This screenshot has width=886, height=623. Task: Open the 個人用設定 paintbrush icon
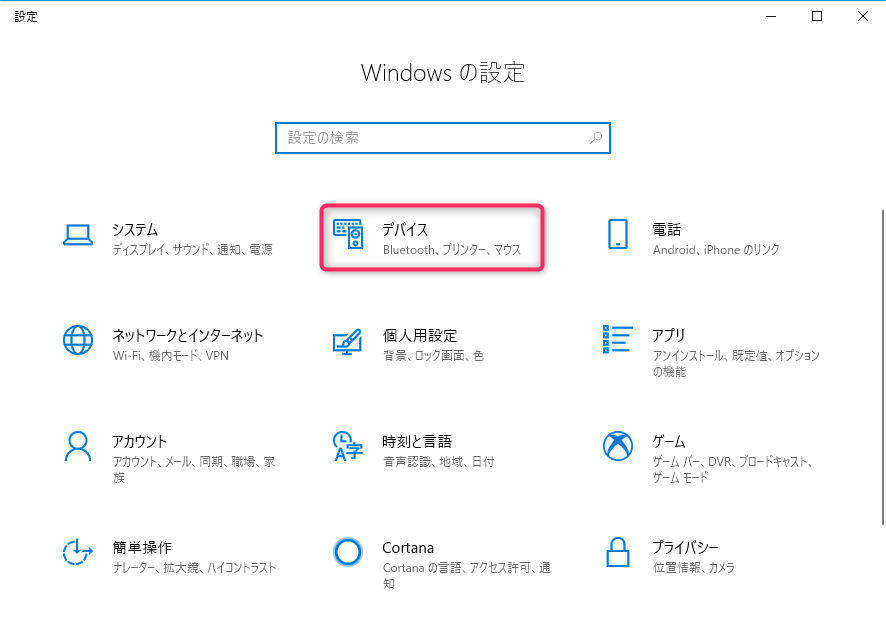pyautogui.click(x=348, y=341)
